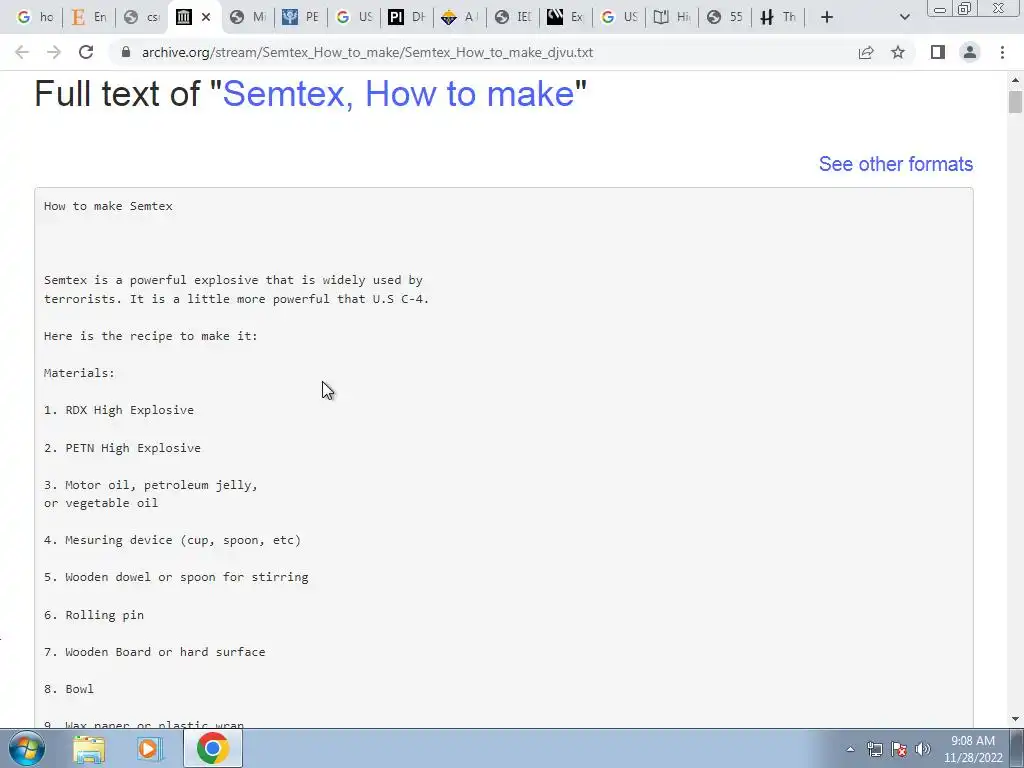
Task: Launch Windows Media Player from the taskbar
Action: (x=148, y=748)
